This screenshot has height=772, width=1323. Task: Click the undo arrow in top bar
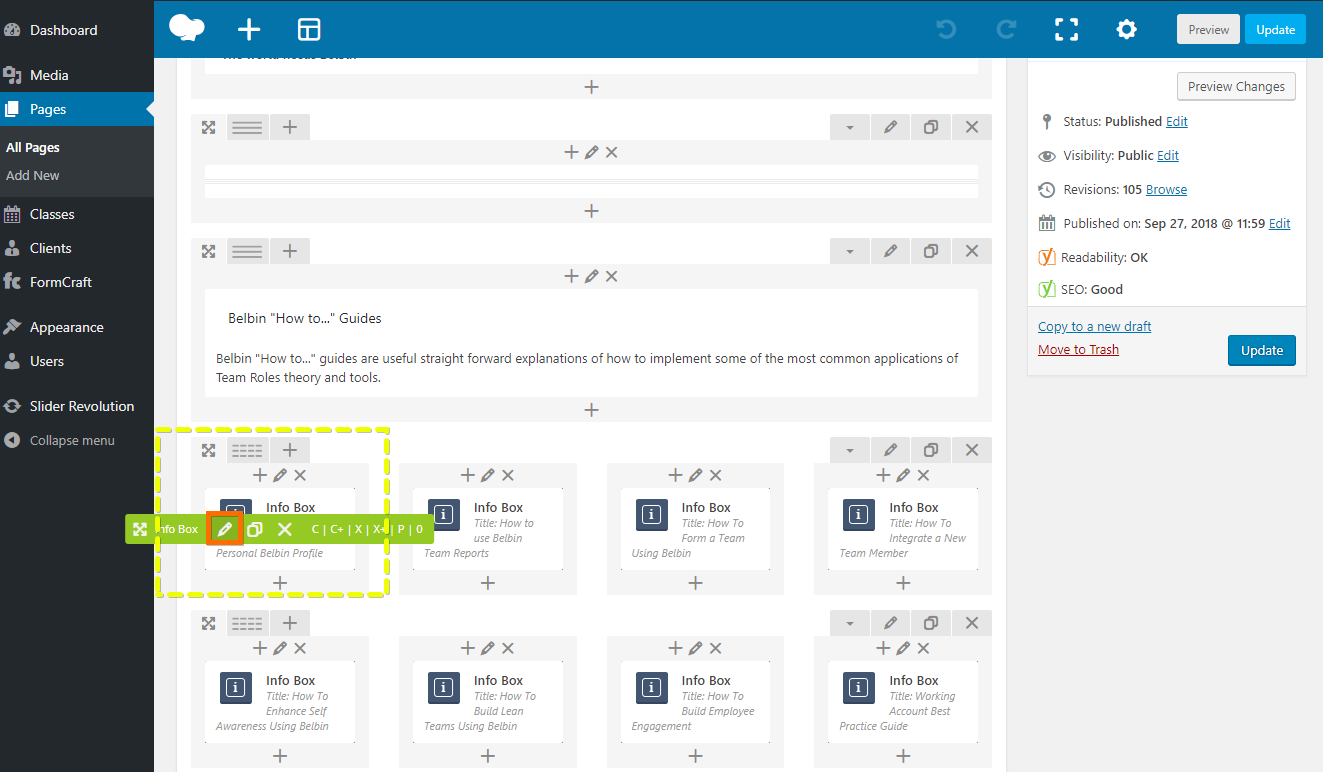pos(946,30)
